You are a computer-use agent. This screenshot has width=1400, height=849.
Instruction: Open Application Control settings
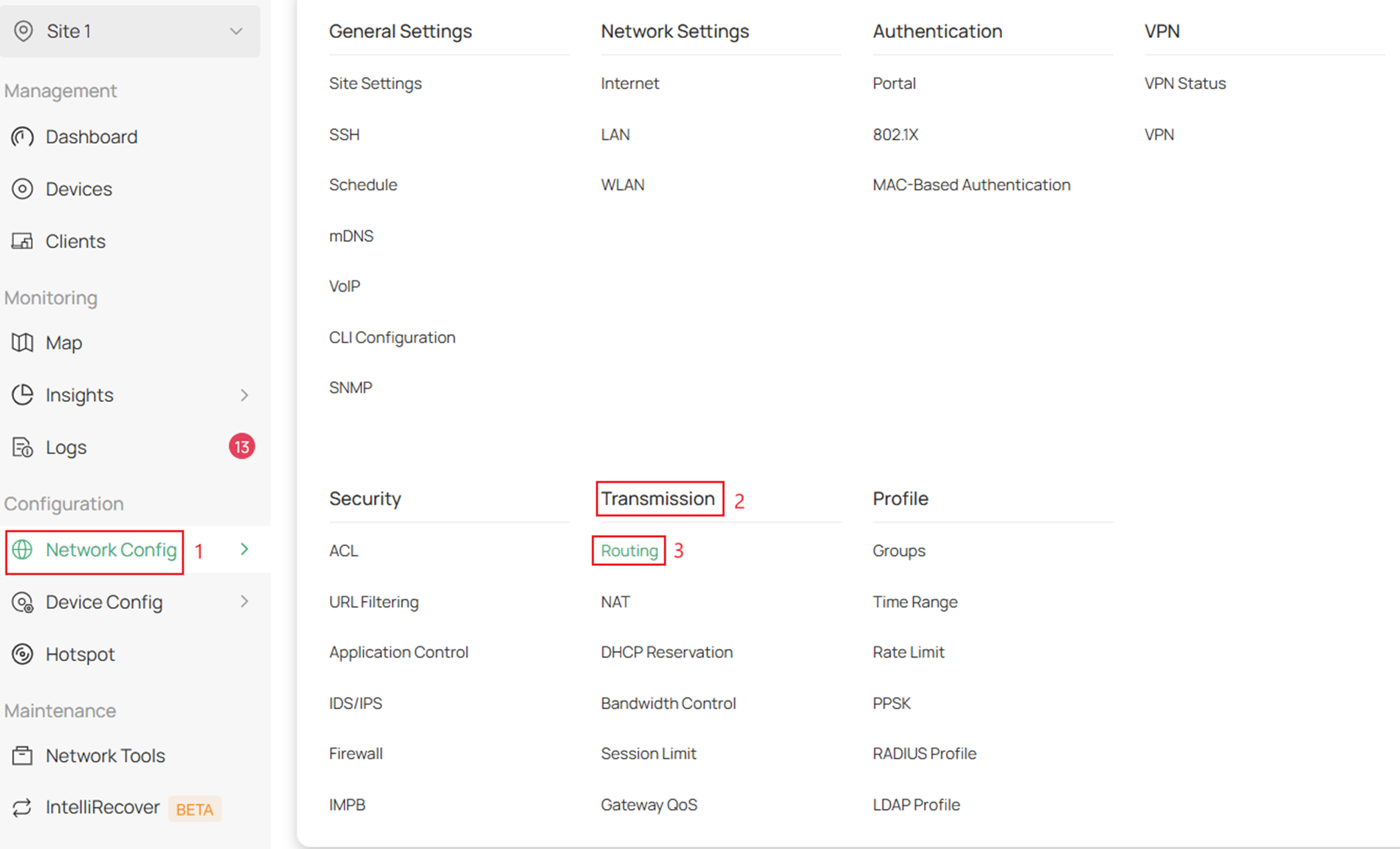pos(399,652)
